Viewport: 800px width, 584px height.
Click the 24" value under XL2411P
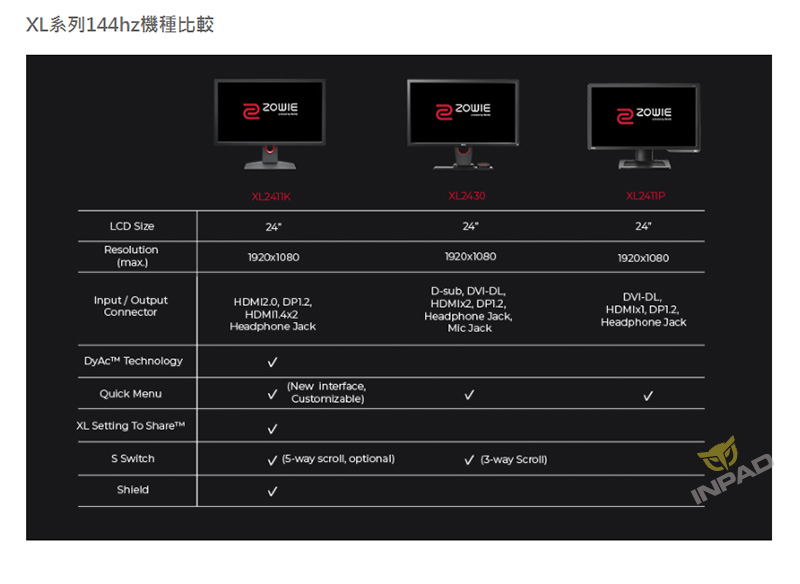point(643,226)
